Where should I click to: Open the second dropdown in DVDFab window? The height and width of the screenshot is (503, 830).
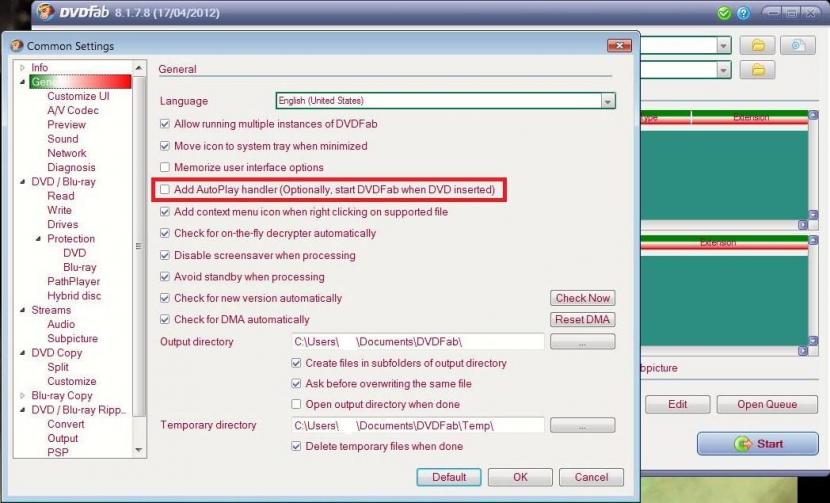(x=724, y=69)
